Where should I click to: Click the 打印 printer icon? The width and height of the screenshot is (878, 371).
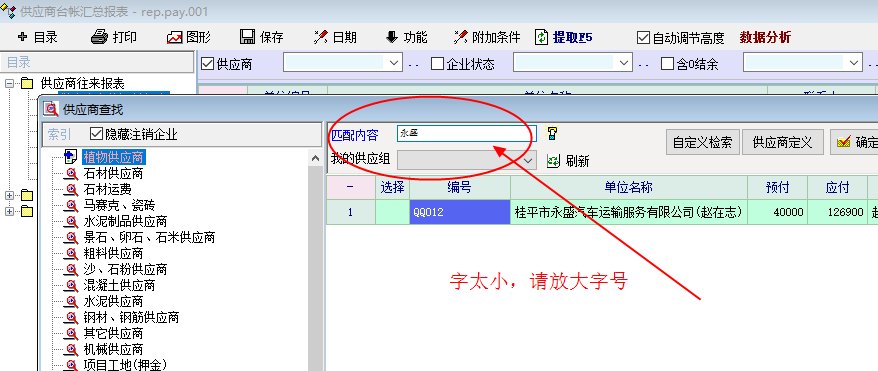pos(99,37)
